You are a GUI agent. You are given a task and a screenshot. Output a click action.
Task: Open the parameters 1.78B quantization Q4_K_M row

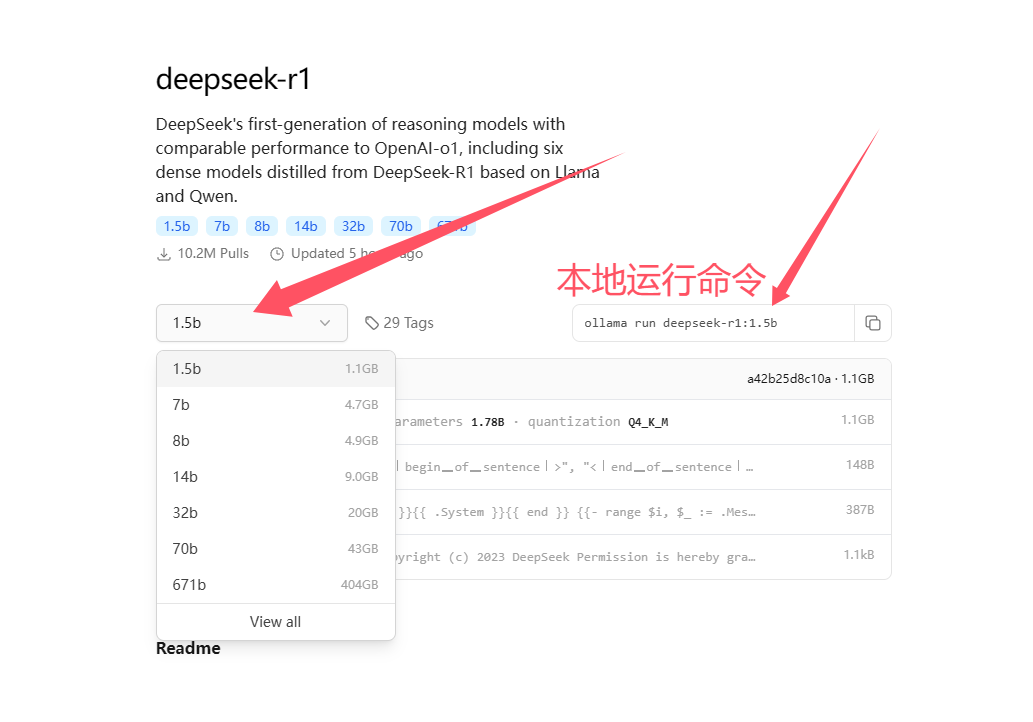point(643,422)
